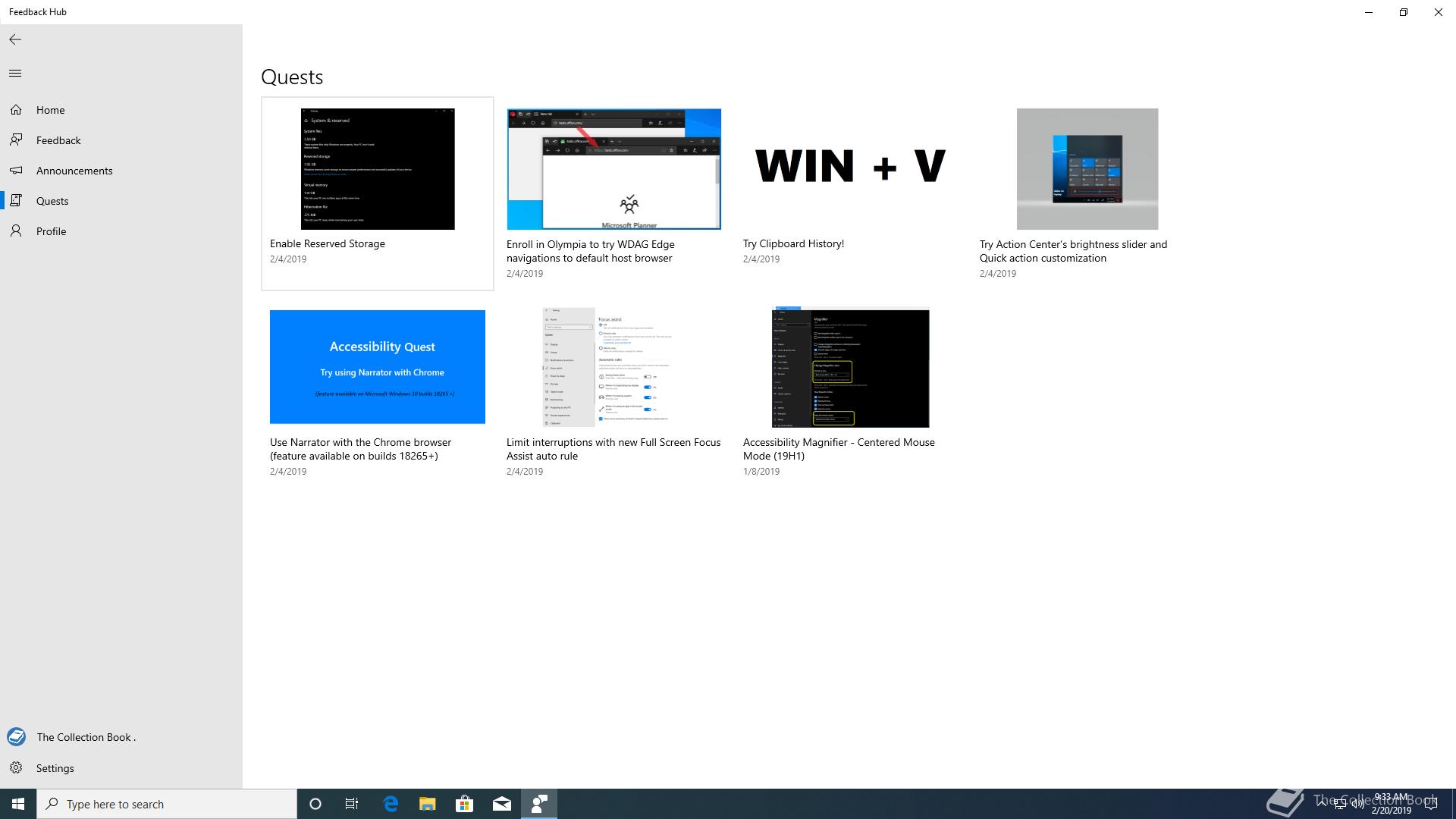Click the 1/8/2019 date under Magnifier quest
The height and width of the screenshot is (819, 1456).
pos(761,471)
